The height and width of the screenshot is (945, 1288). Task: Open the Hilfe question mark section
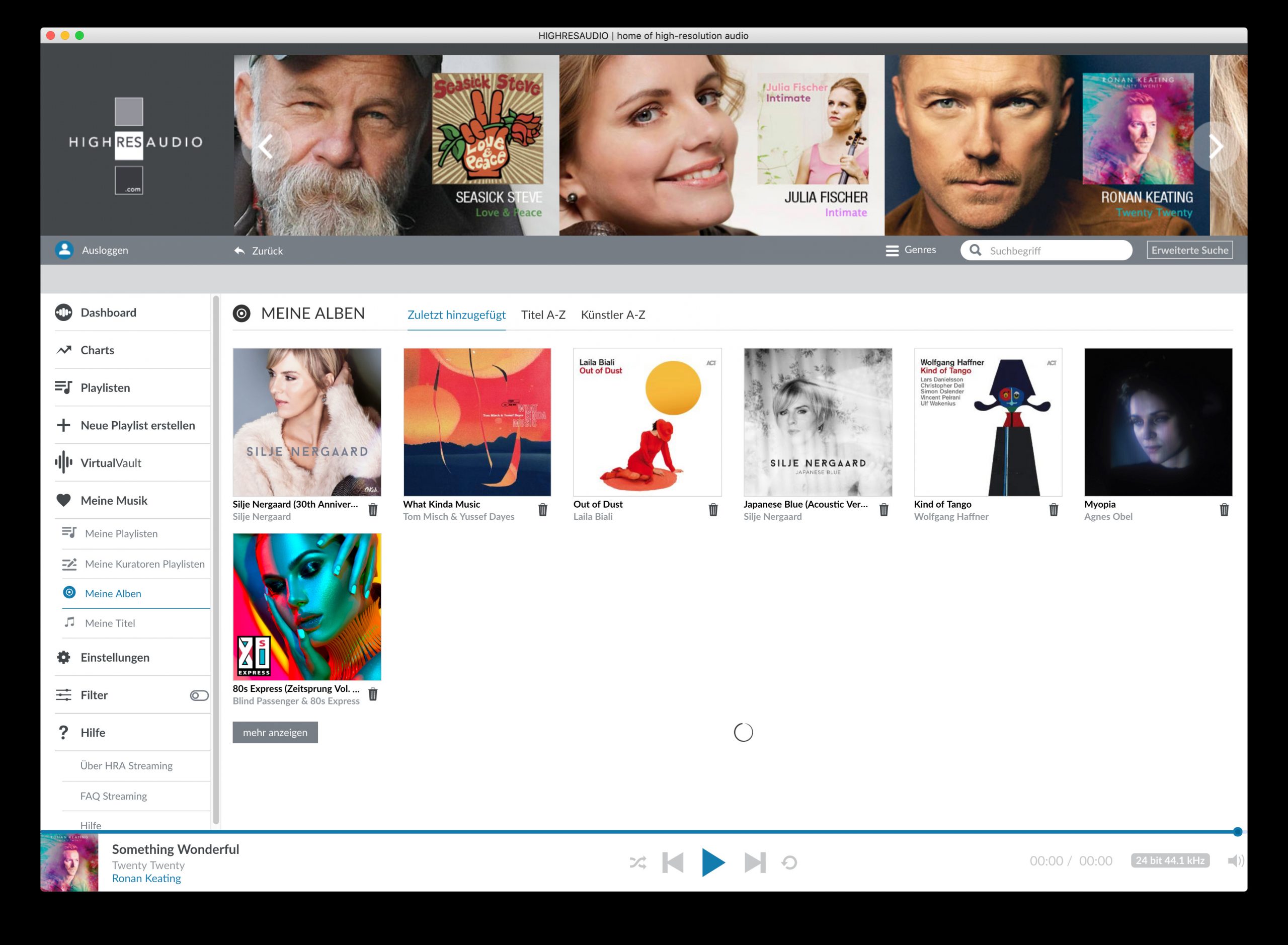63,732
